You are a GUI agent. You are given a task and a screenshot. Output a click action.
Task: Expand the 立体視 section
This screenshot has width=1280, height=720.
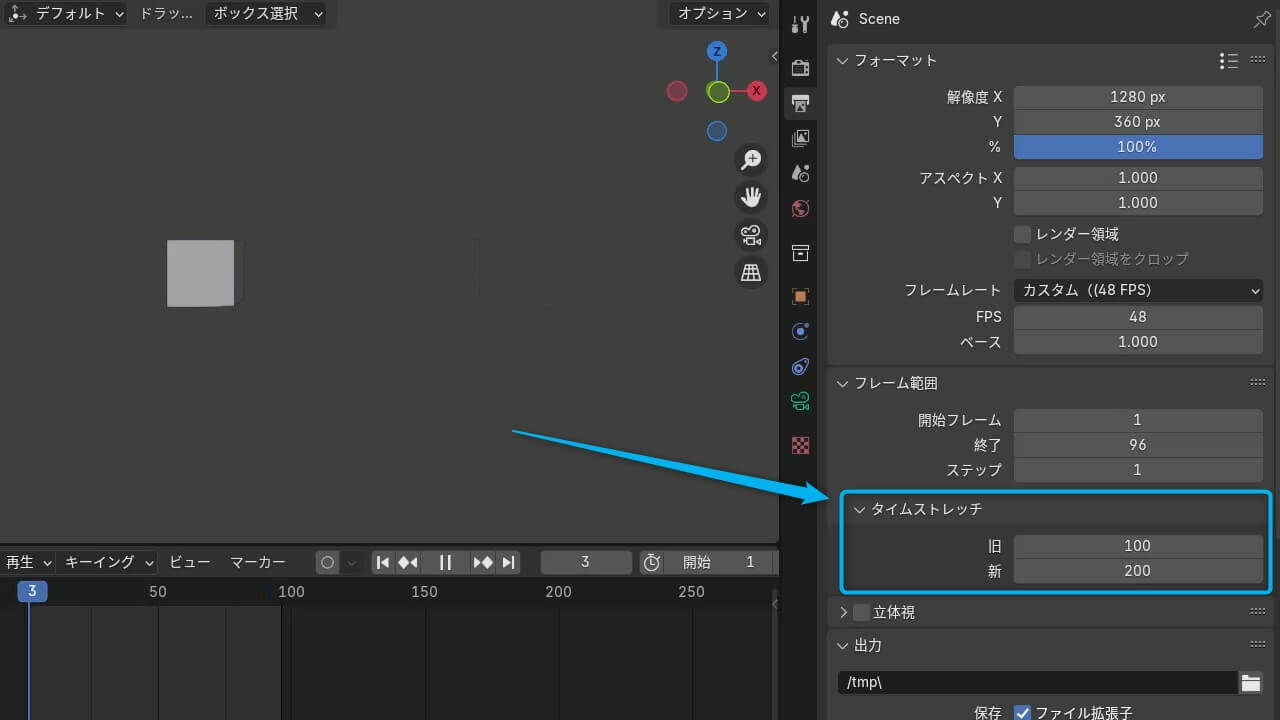coord(845,611)
